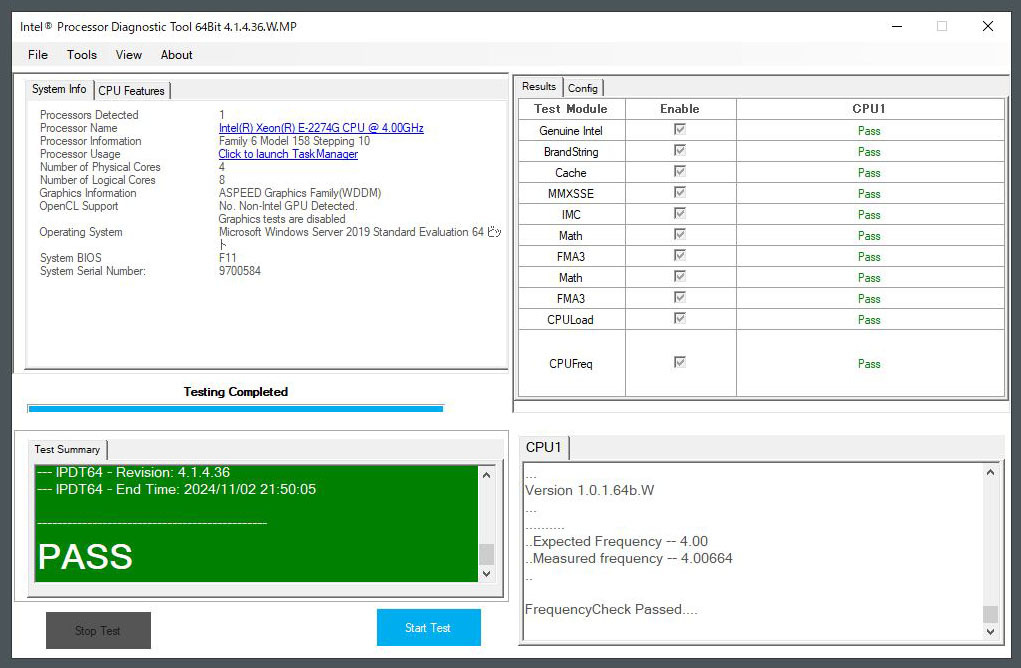Open the File menu
Viewport: 1021px width, 668px height.
tap(38, 55)
